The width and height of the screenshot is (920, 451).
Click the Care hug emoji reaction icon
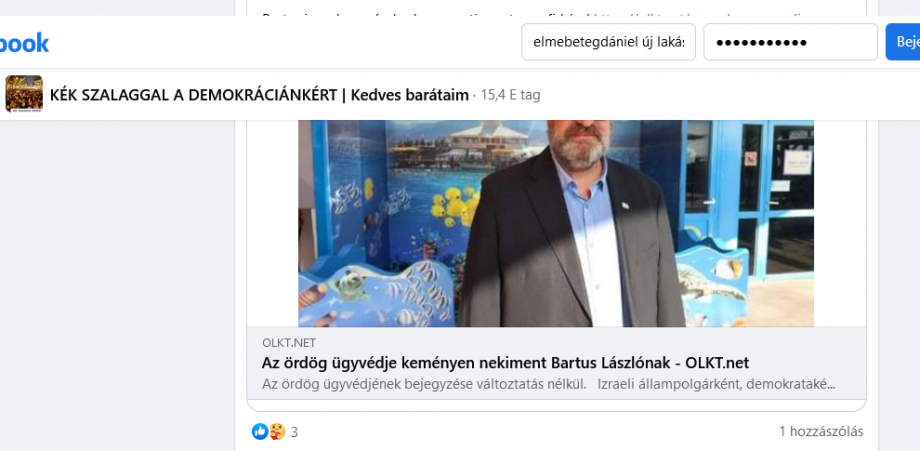(277, 432)
